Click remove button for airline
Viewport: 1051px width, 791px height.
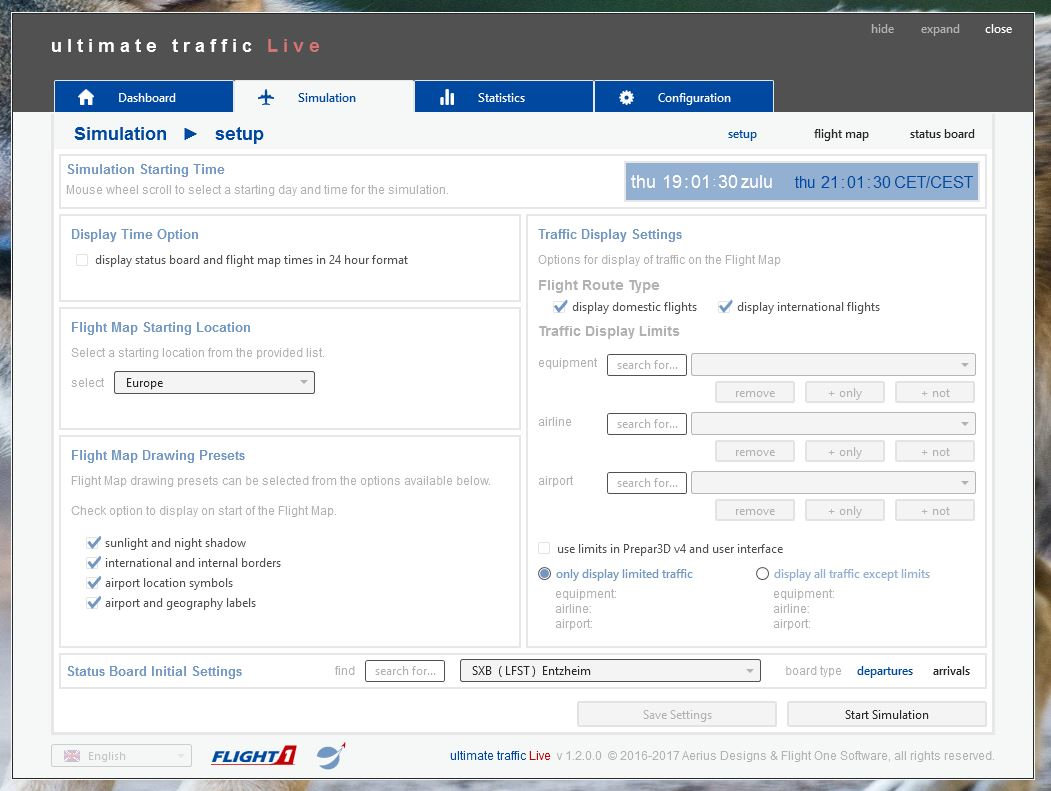click(x=755, y=452)
